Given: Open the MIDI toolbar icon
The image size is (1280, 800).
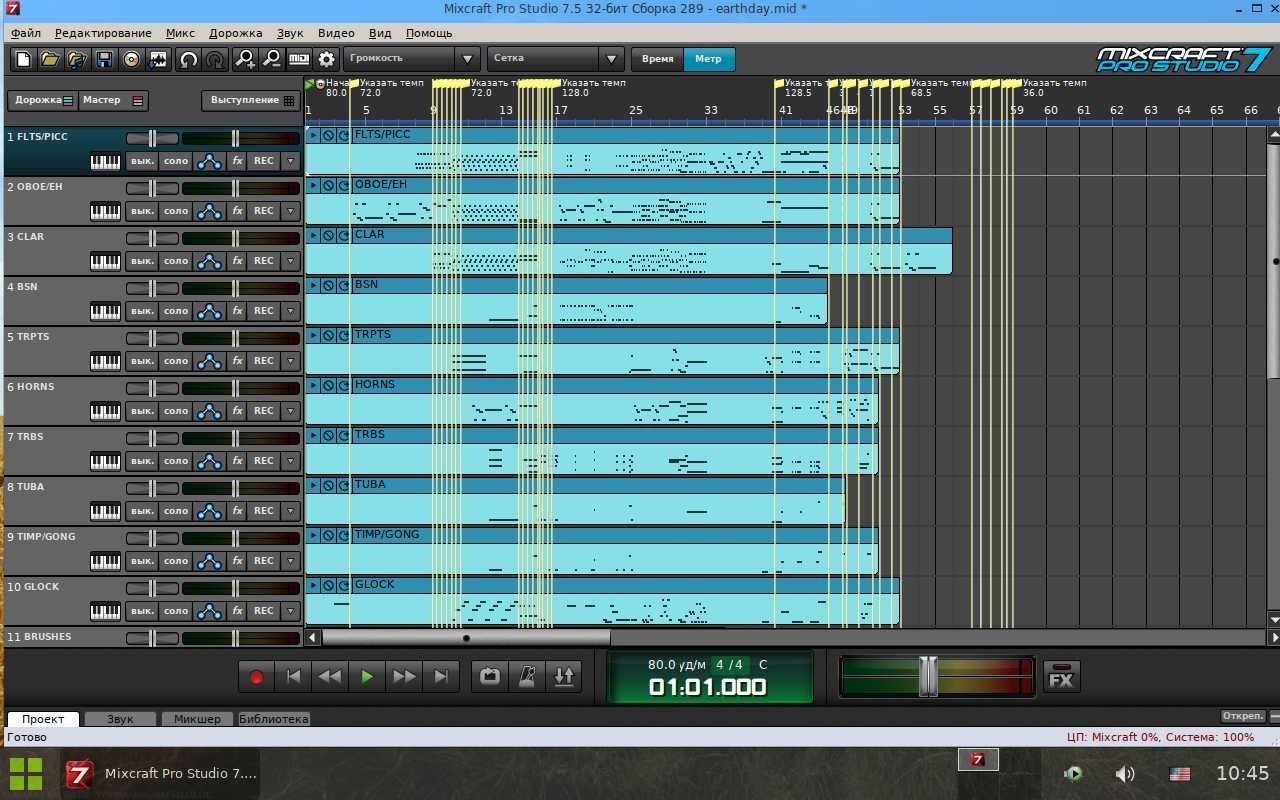Looking at the screenshot, I should click(299, 59).
